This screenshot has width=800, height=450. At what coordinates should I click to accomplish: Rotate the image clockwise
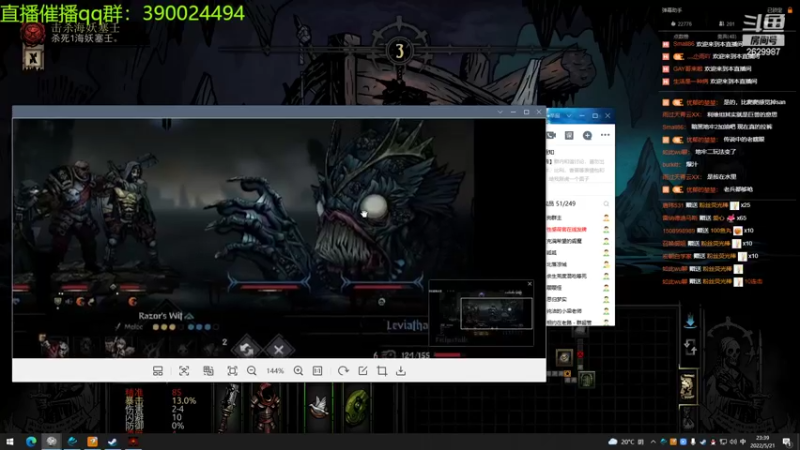pyautogui.click(x=343, y=371)
